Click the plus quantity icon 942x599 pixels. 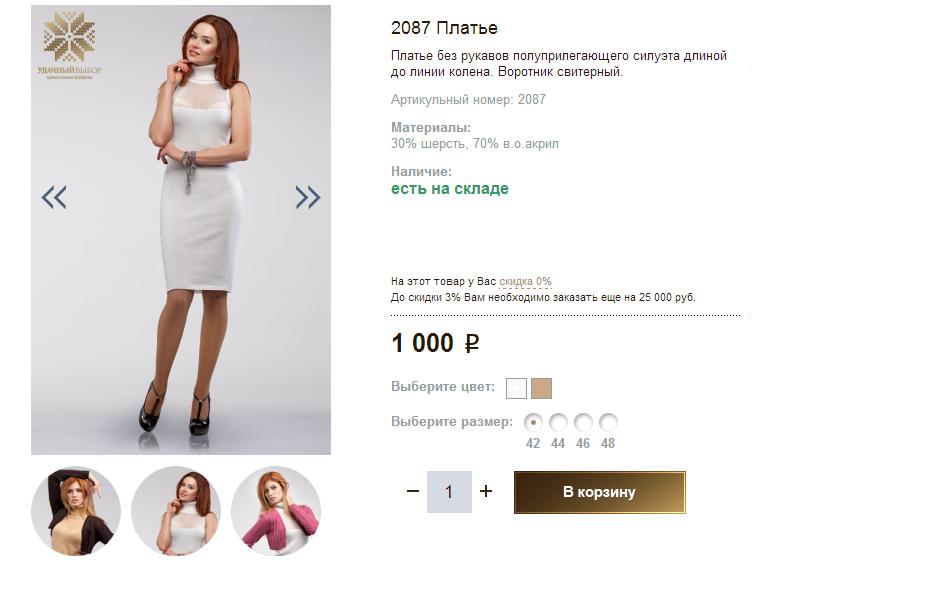[x=486, y=491]
